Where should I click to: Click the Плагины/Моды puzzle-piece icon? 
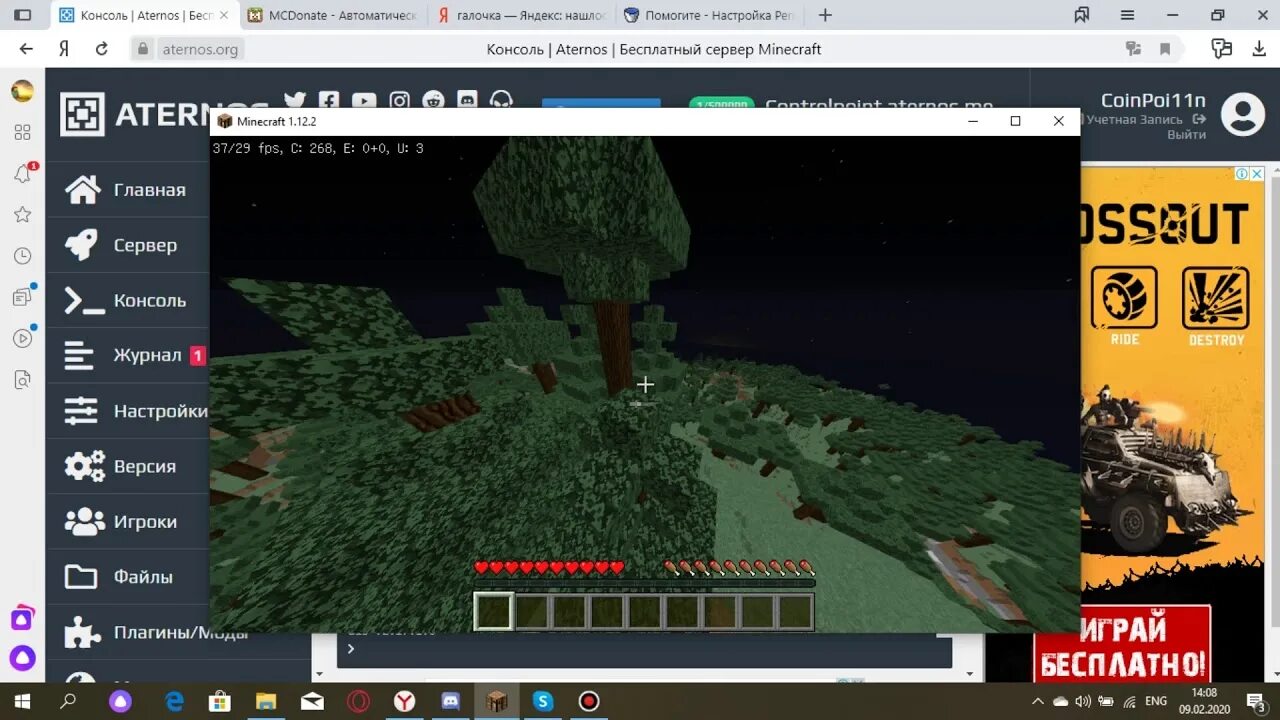click(83, 632)
